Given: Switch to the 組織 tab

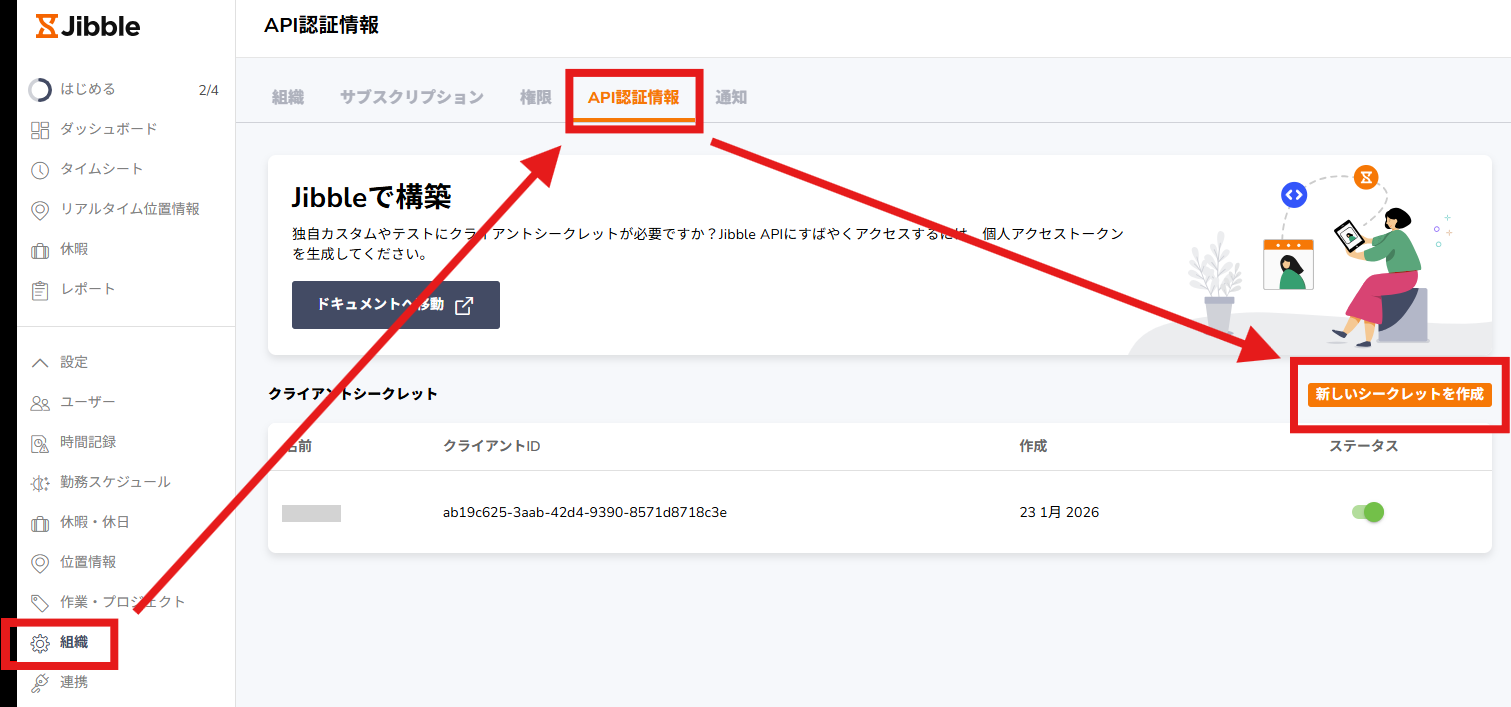Looking at the screenshot, I should 288,97.
